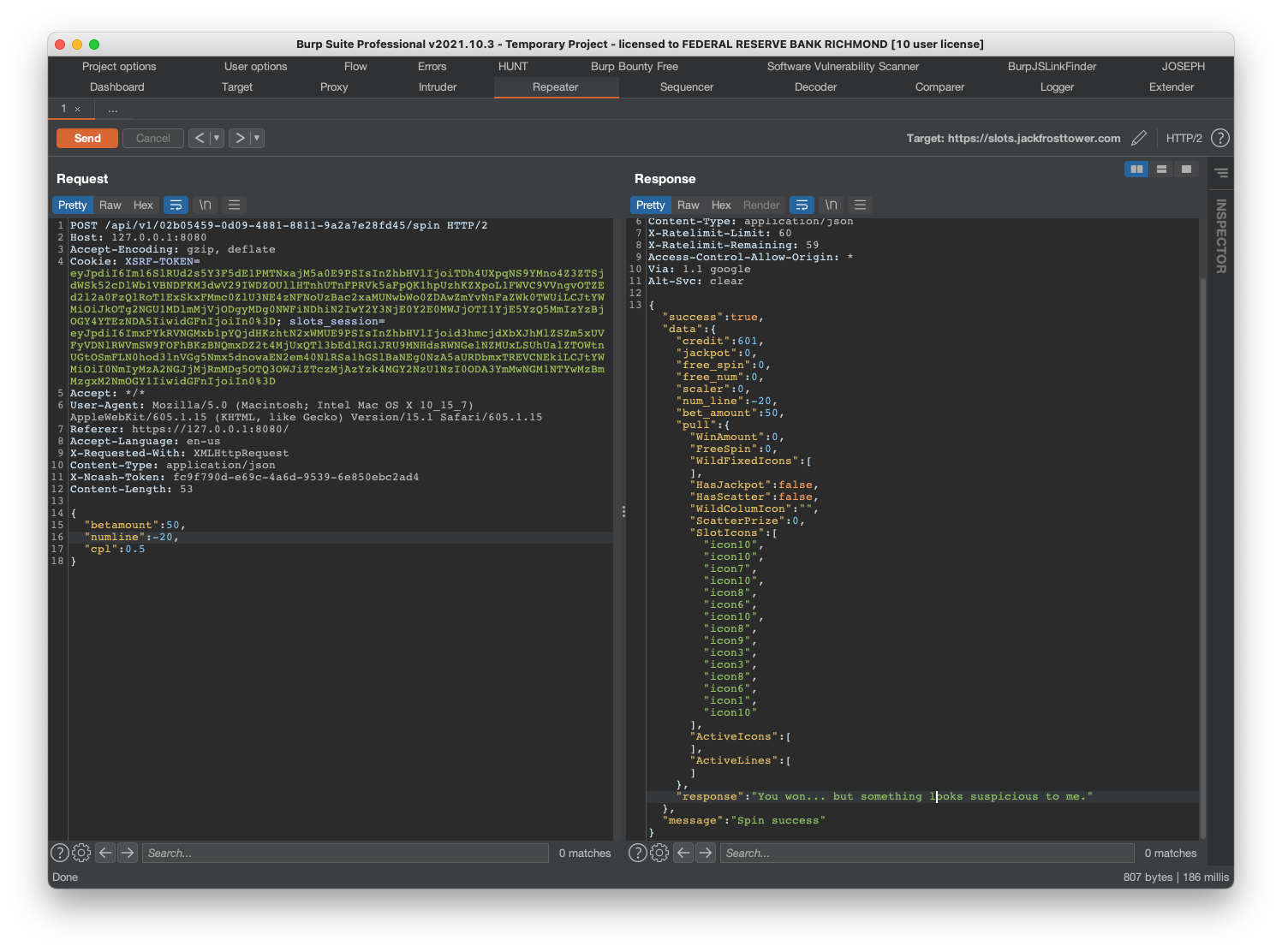
Task: Click the Cancel button
Action: [x=153, y=138]
